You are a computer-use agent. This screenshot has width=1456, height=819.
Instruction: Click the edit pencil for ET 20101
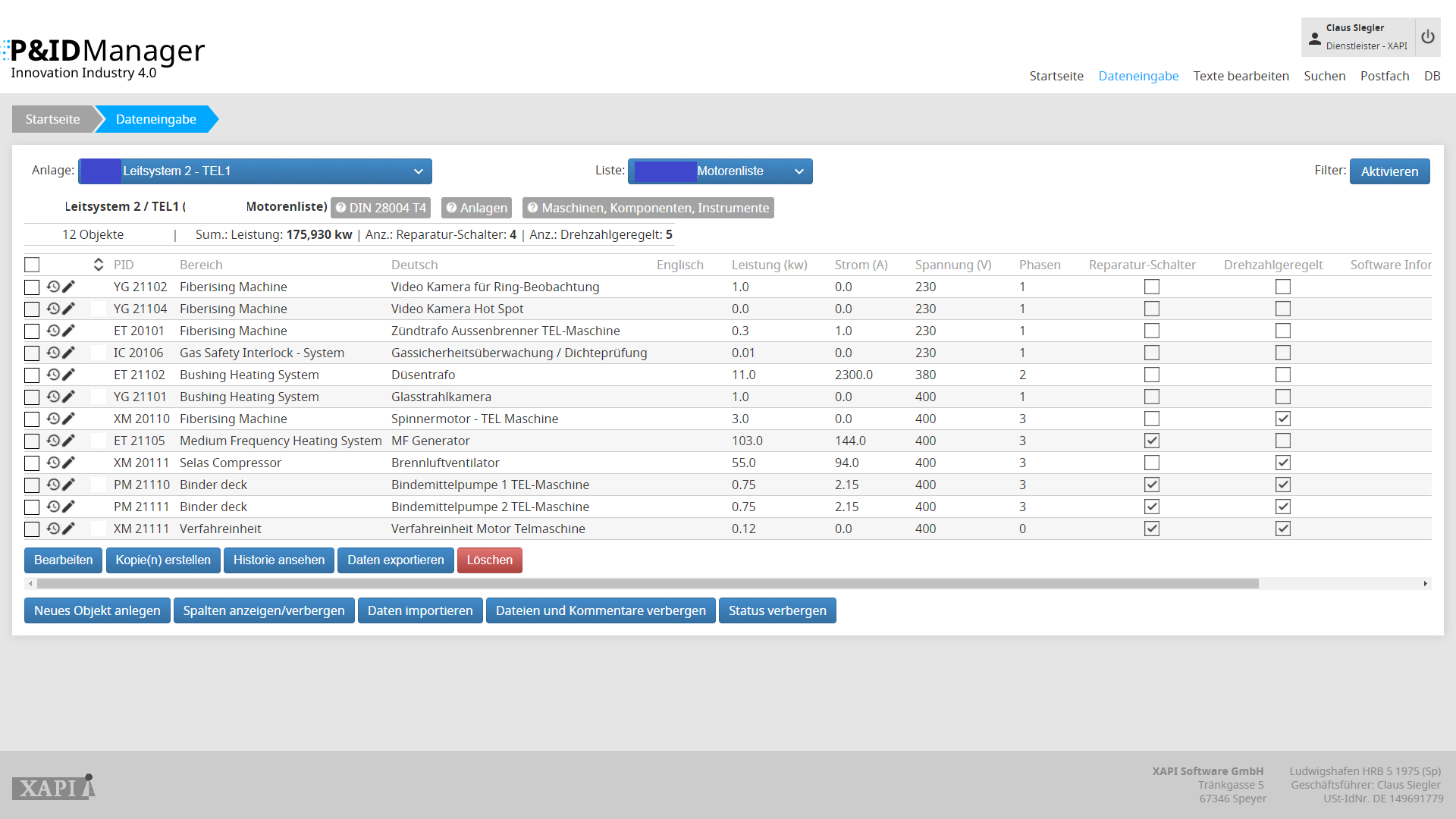(x=69, y=331)
